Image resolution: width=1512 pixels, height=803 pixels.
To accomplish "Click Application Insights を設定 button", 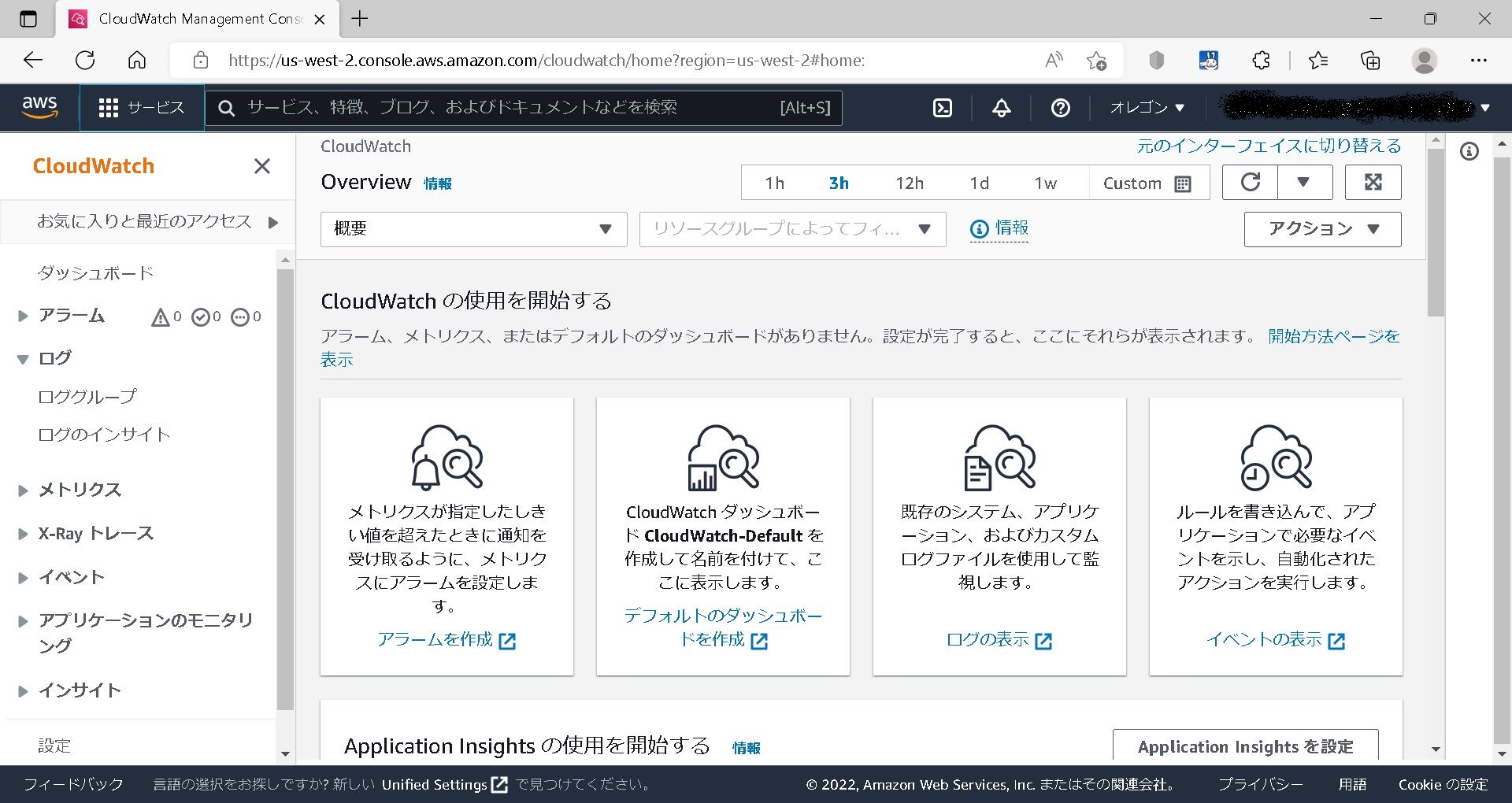I will 1245,745.
